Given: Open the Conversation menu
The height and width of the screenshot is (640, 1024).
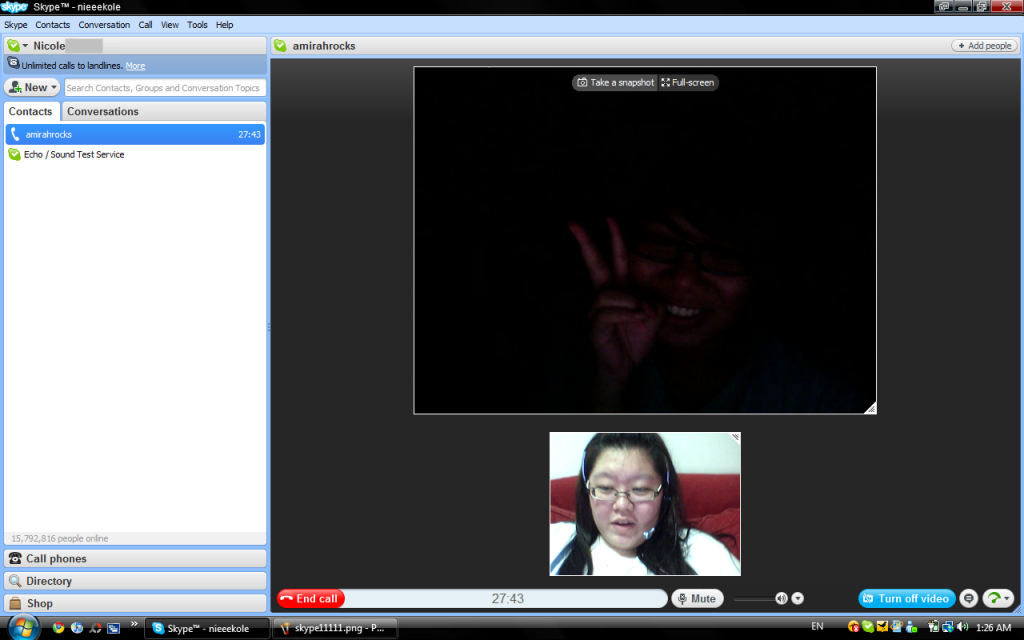Looking at the screenshot, I should pyautogui.click(x=104, y=25).
